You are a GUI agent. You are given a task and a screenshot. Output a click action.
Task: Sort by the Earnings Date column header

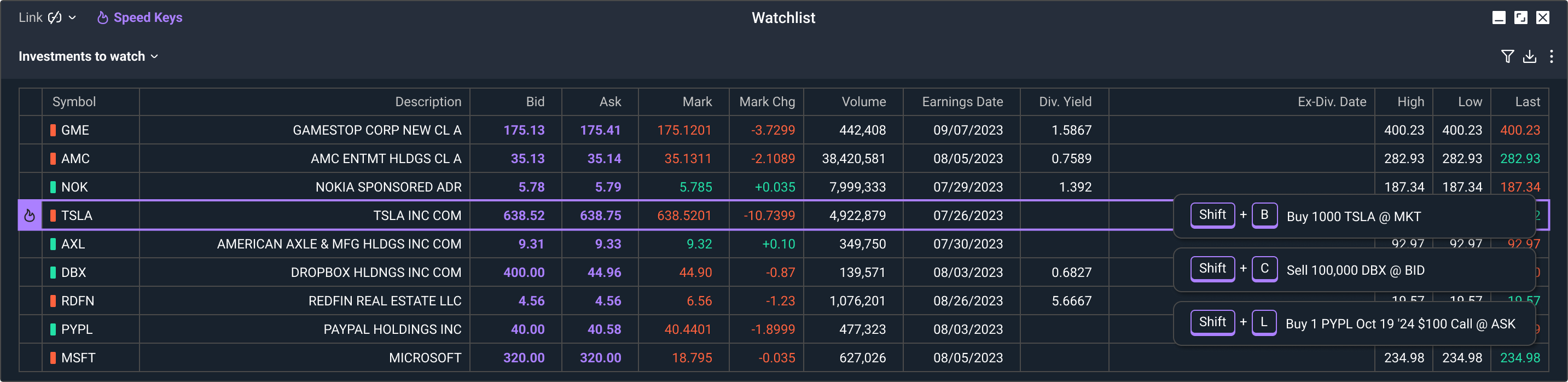click(962, 102)
